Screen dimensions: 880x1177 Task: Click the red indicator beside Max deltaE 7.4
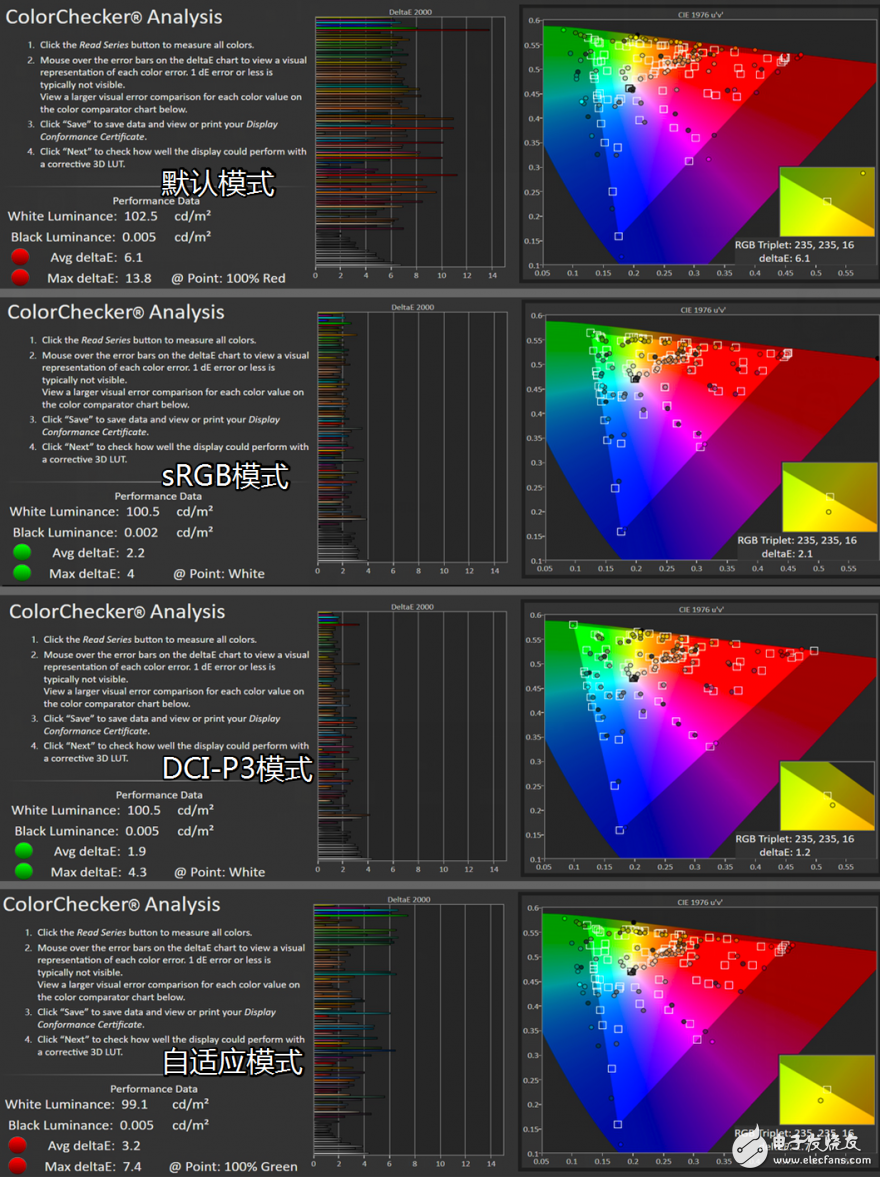(17, 1166)
